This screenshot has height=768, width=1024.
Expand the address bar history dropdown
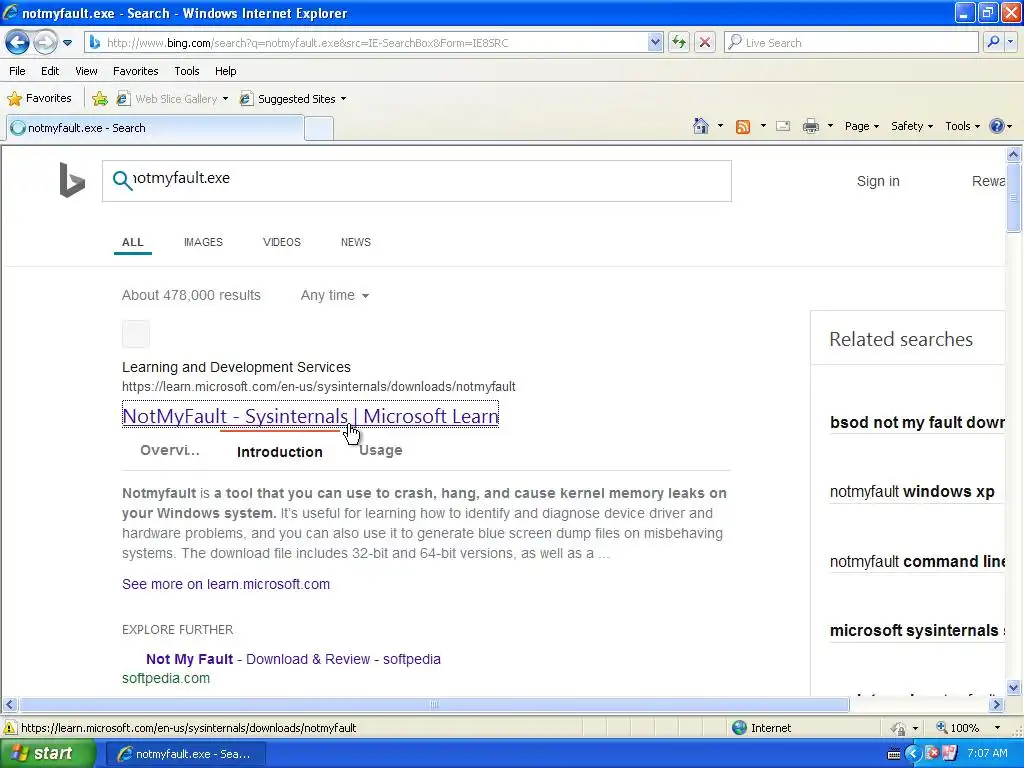click(655, 43)
